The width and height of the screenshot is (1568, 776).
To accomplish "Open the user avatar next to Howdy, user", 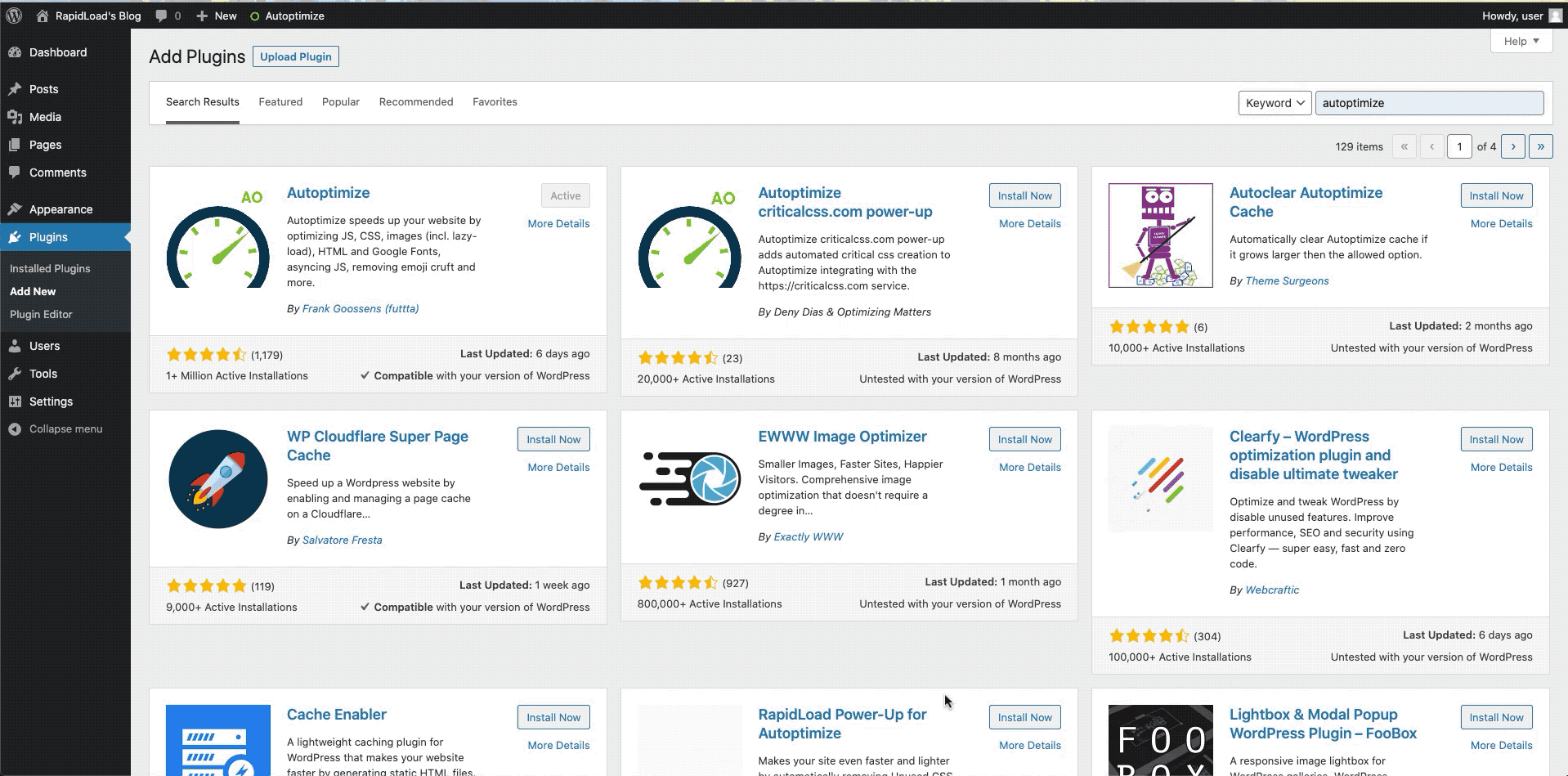I will 1555,16.
